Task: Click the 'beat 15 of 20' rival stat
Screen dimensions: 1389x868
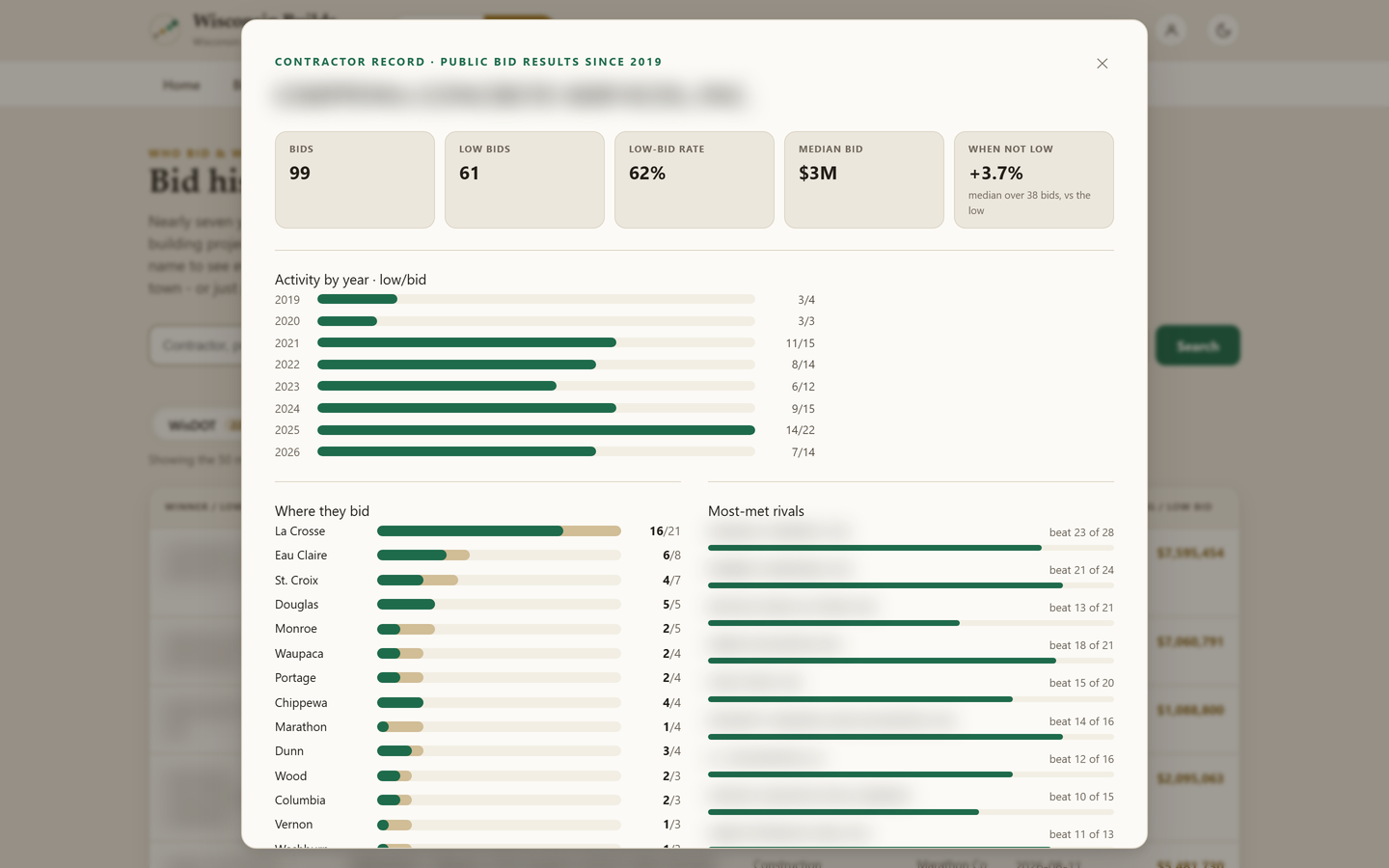Action: pyautogui.click(x=1081, y=683)
